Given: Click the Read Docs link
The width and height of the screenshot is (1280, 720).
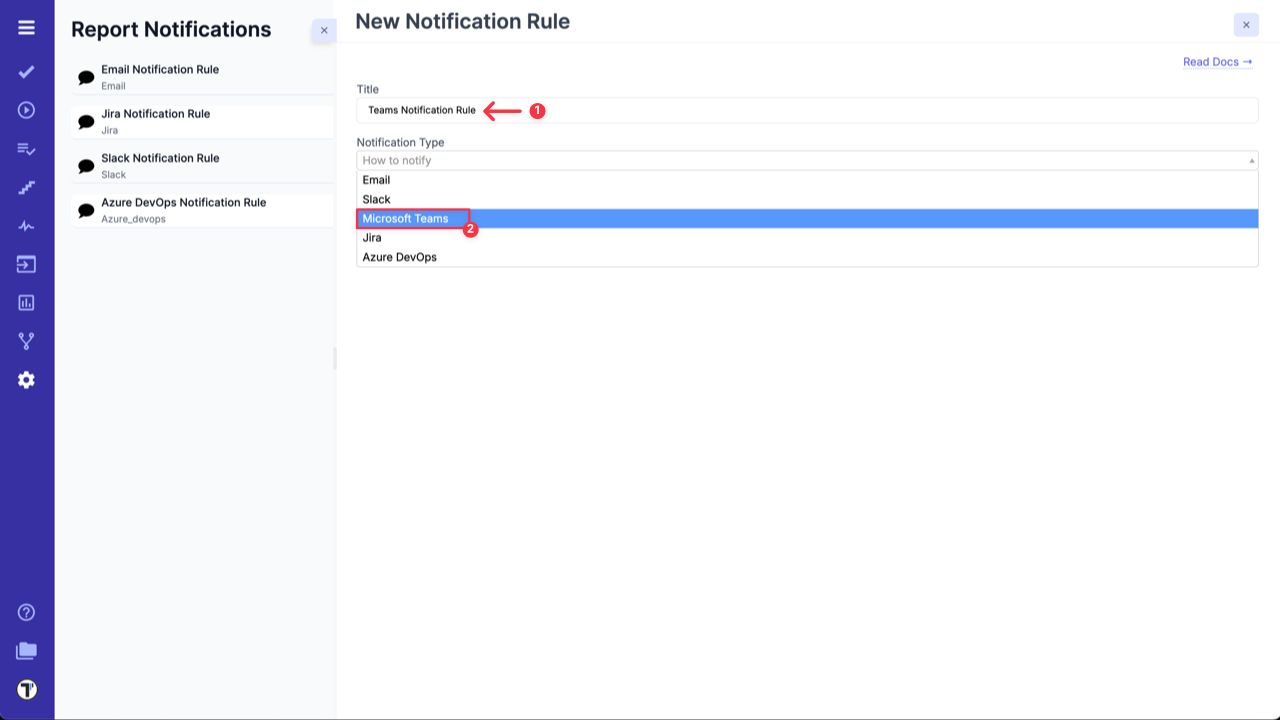Looking at the screenshot, I should pyautogui.click(x=1216, y=61).
